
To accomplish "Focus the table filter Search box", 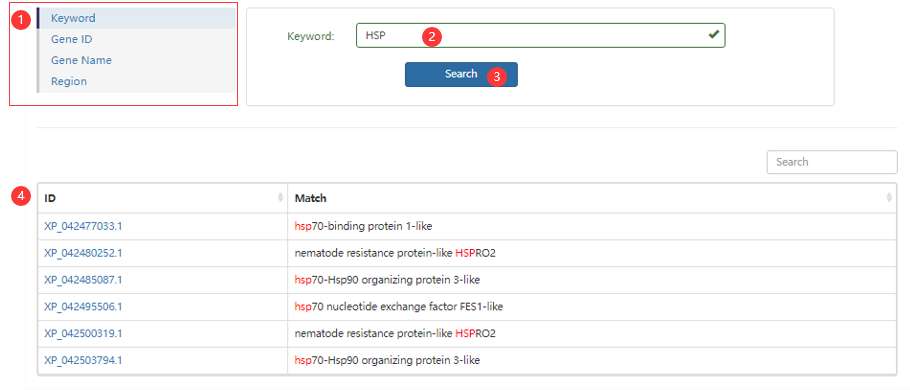I will pyautogui.click(x=832, y=162).
